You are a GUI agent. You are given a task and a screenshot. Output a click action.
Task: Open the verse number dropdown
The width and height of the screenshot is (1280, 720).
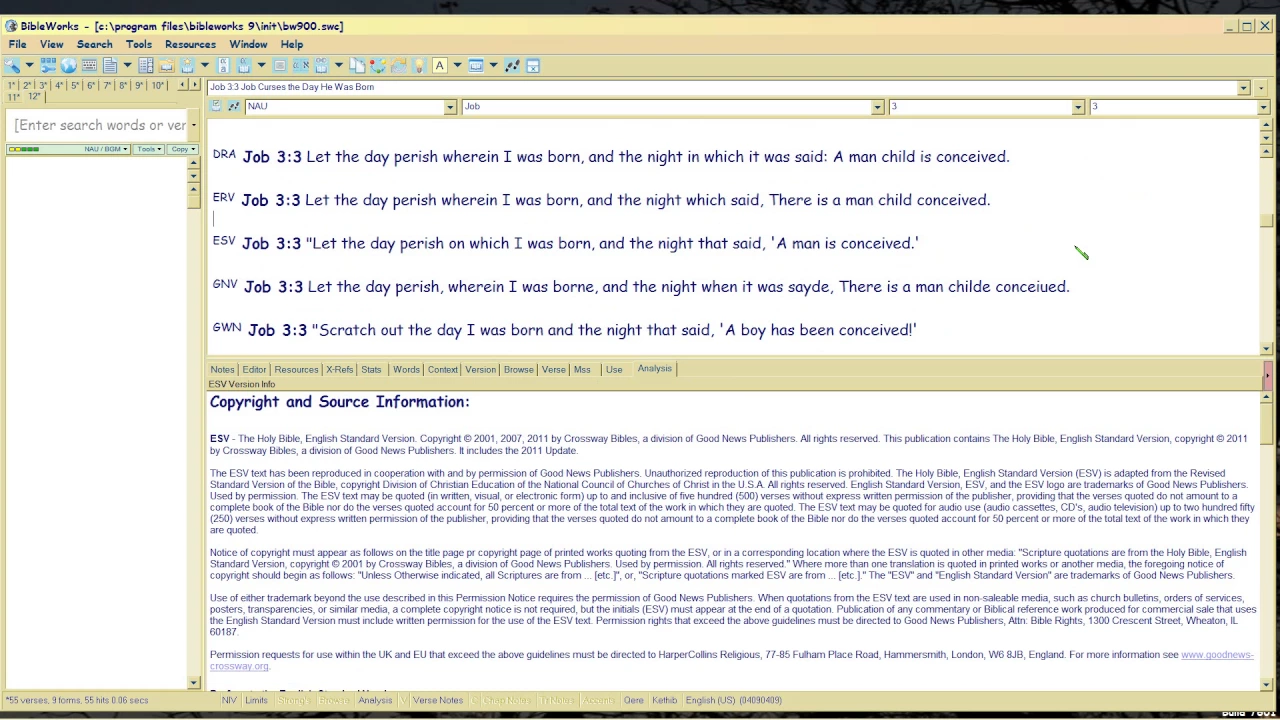coord(1263,107)
